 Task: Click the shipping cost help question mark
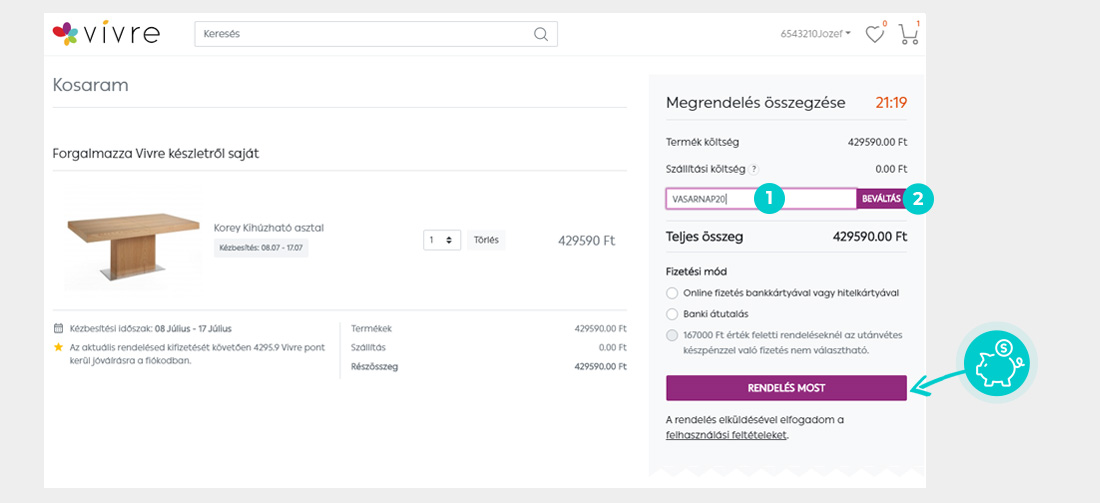click(753, 169)
